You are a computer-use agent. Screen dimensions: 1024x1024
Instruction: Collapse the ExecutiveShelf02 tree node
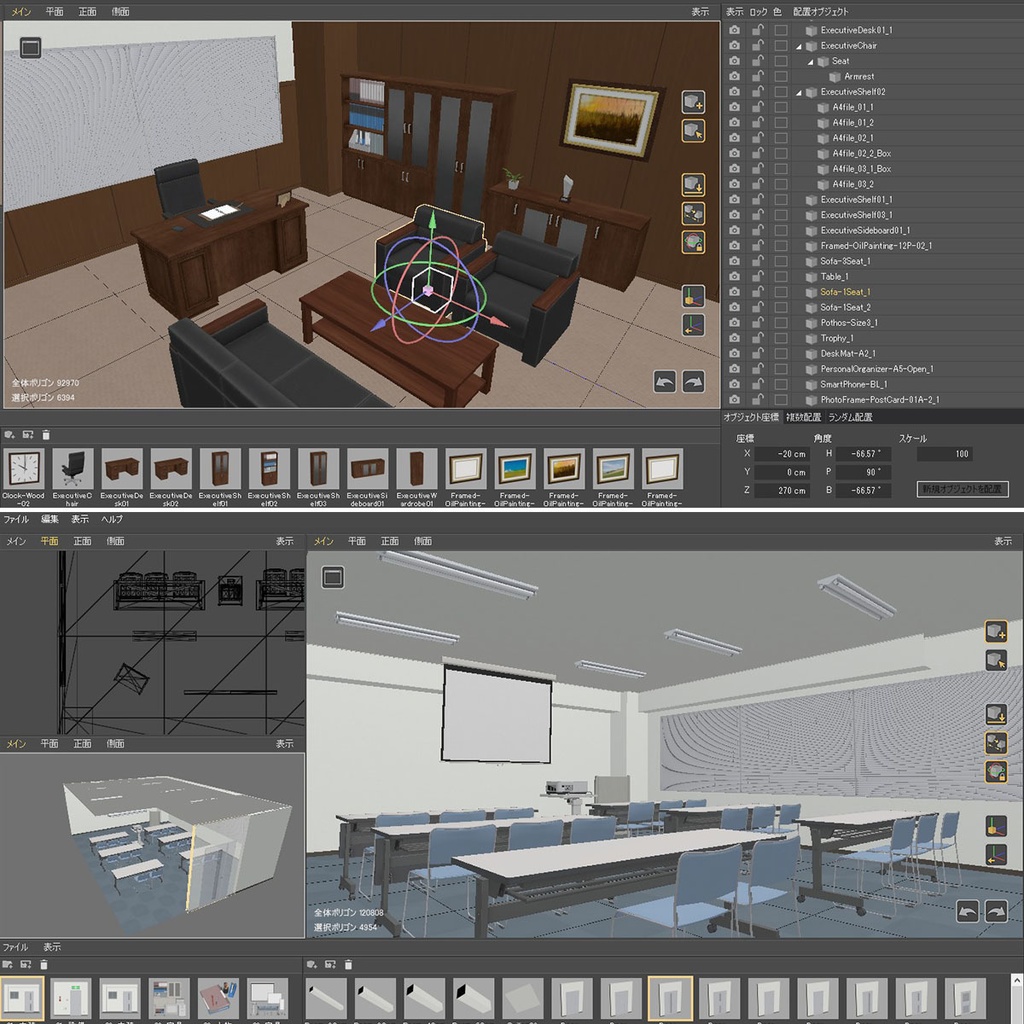coord(798,92)
